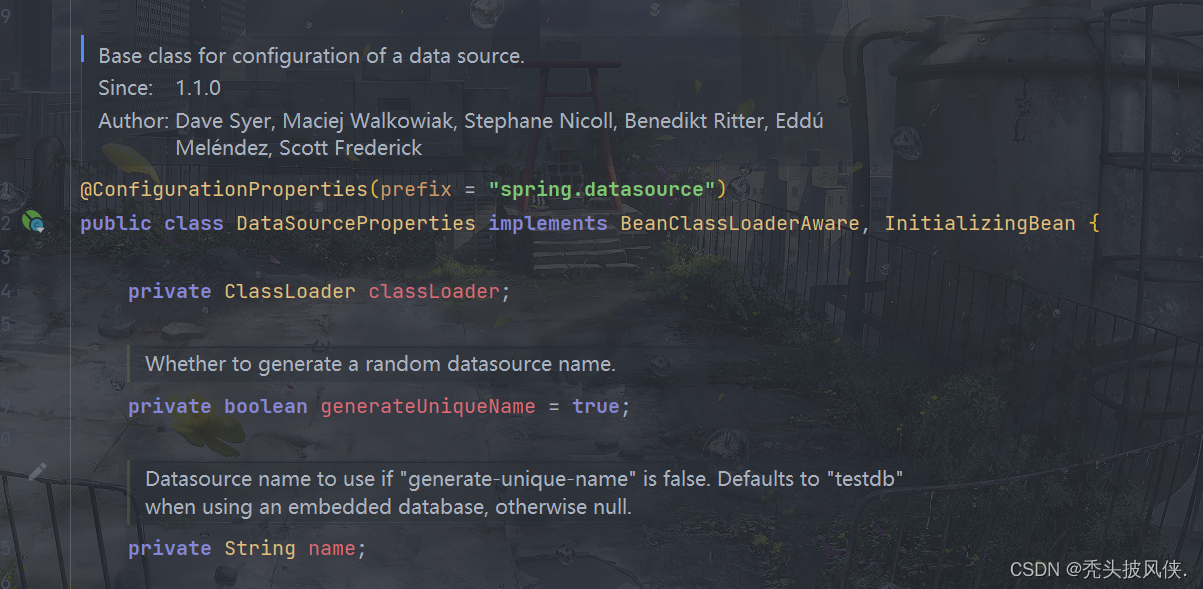The height and width of the screenshot is (589, 1203).
Task: Click the generateUniqueName field
Action: pyautogui.click(x=428, y=407)
